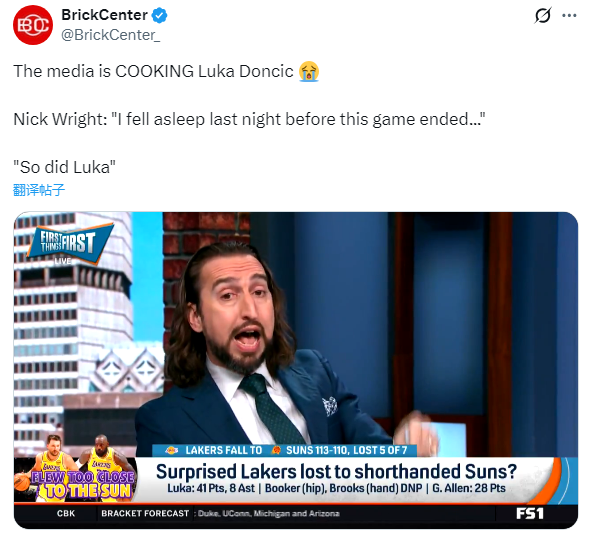Open the Grok slash-circle icon
Screen dimensions: 594x537
(542, 16)
